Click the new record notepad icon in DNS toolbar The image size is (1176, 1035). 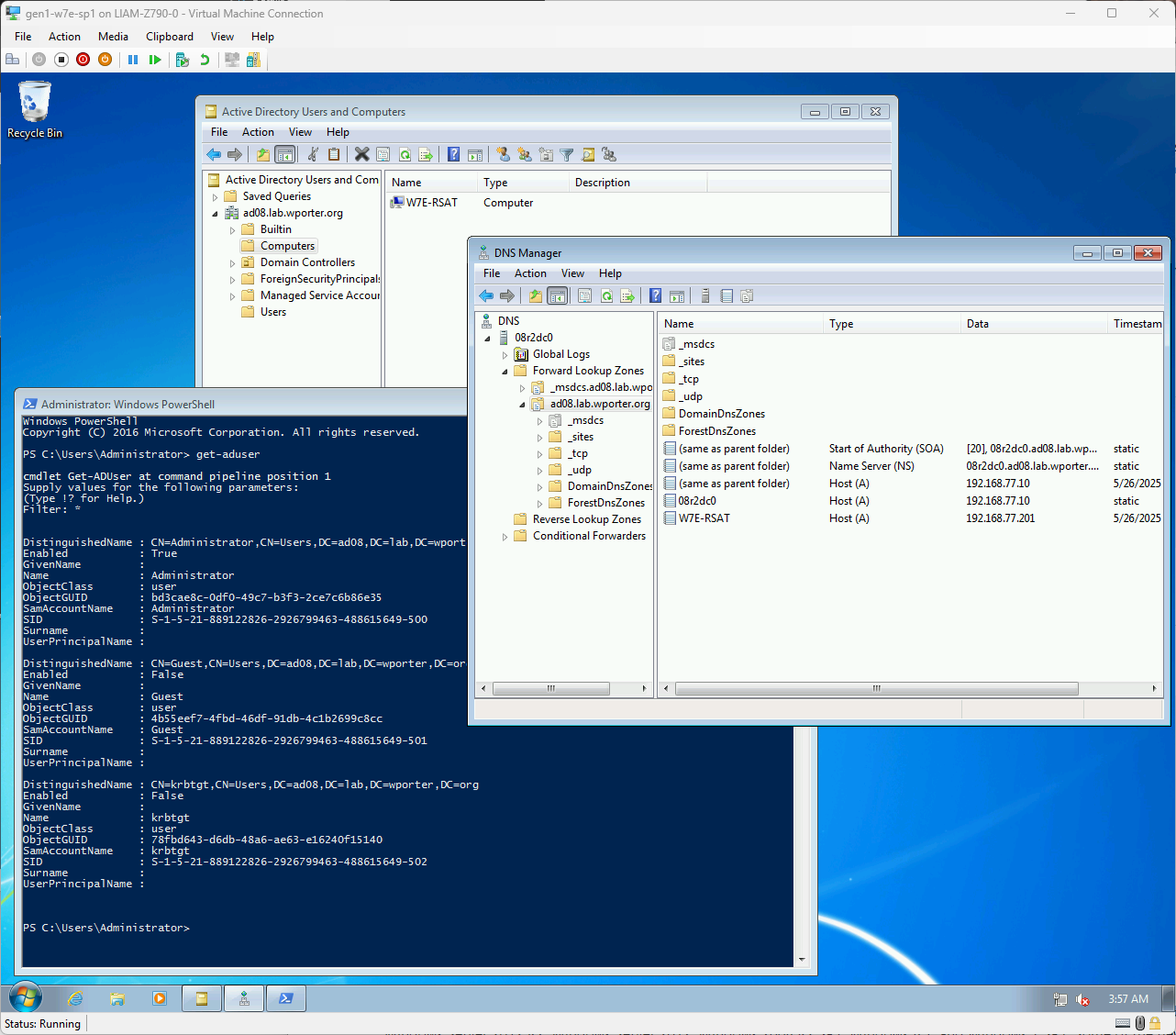tap(727, 295)
